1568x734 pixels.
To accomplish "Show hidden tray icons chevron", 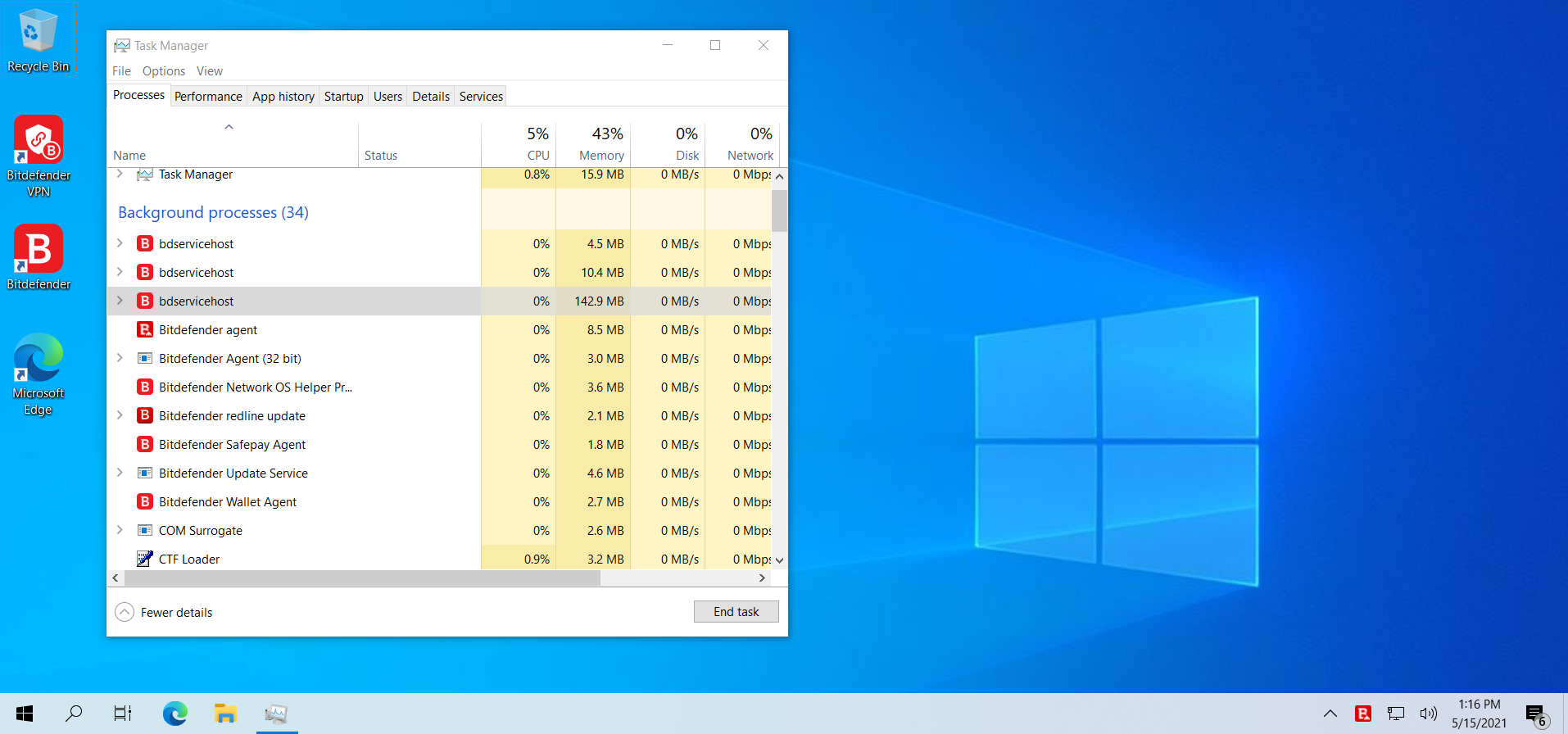I will [x=1330, y=714].
